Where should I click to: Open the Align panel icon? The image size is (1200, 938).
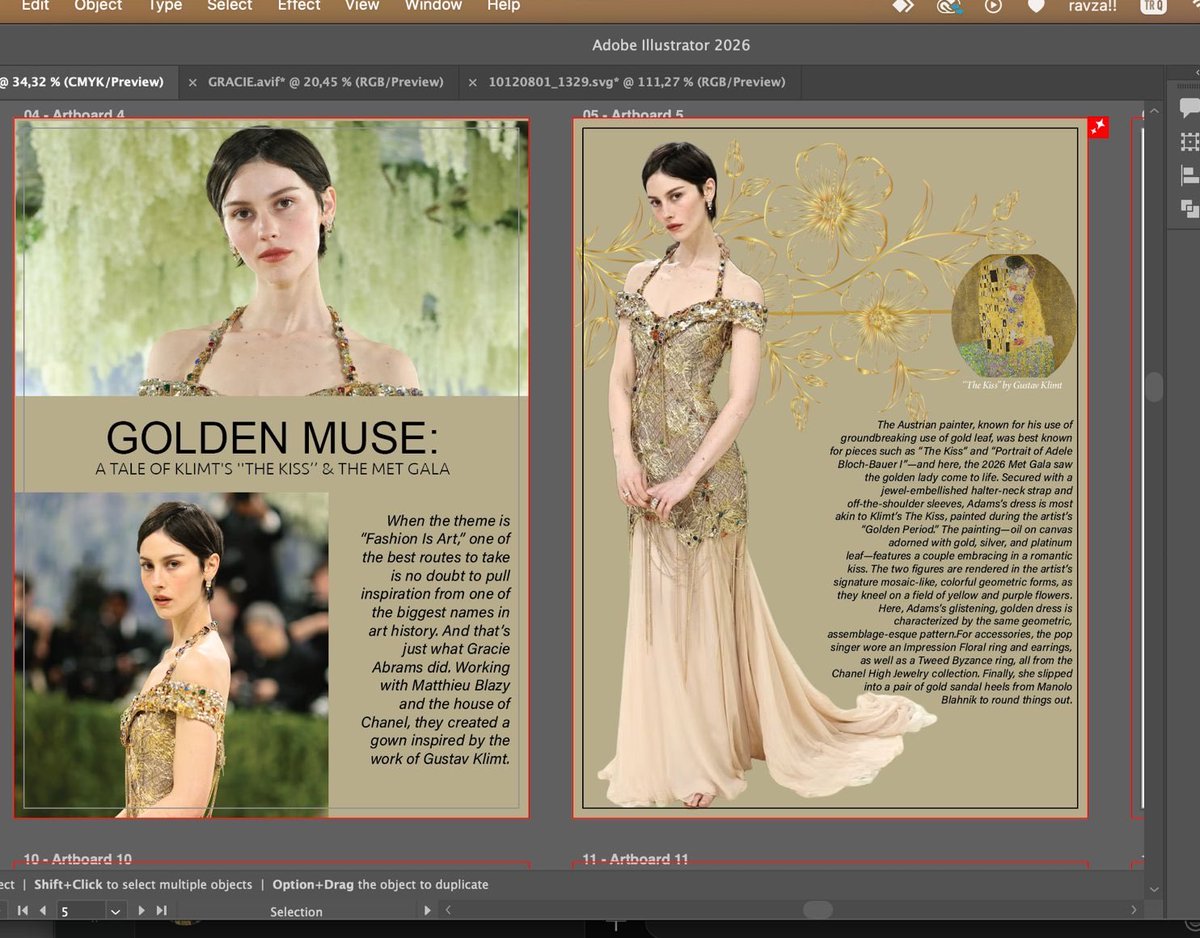tap(1189, 175)
